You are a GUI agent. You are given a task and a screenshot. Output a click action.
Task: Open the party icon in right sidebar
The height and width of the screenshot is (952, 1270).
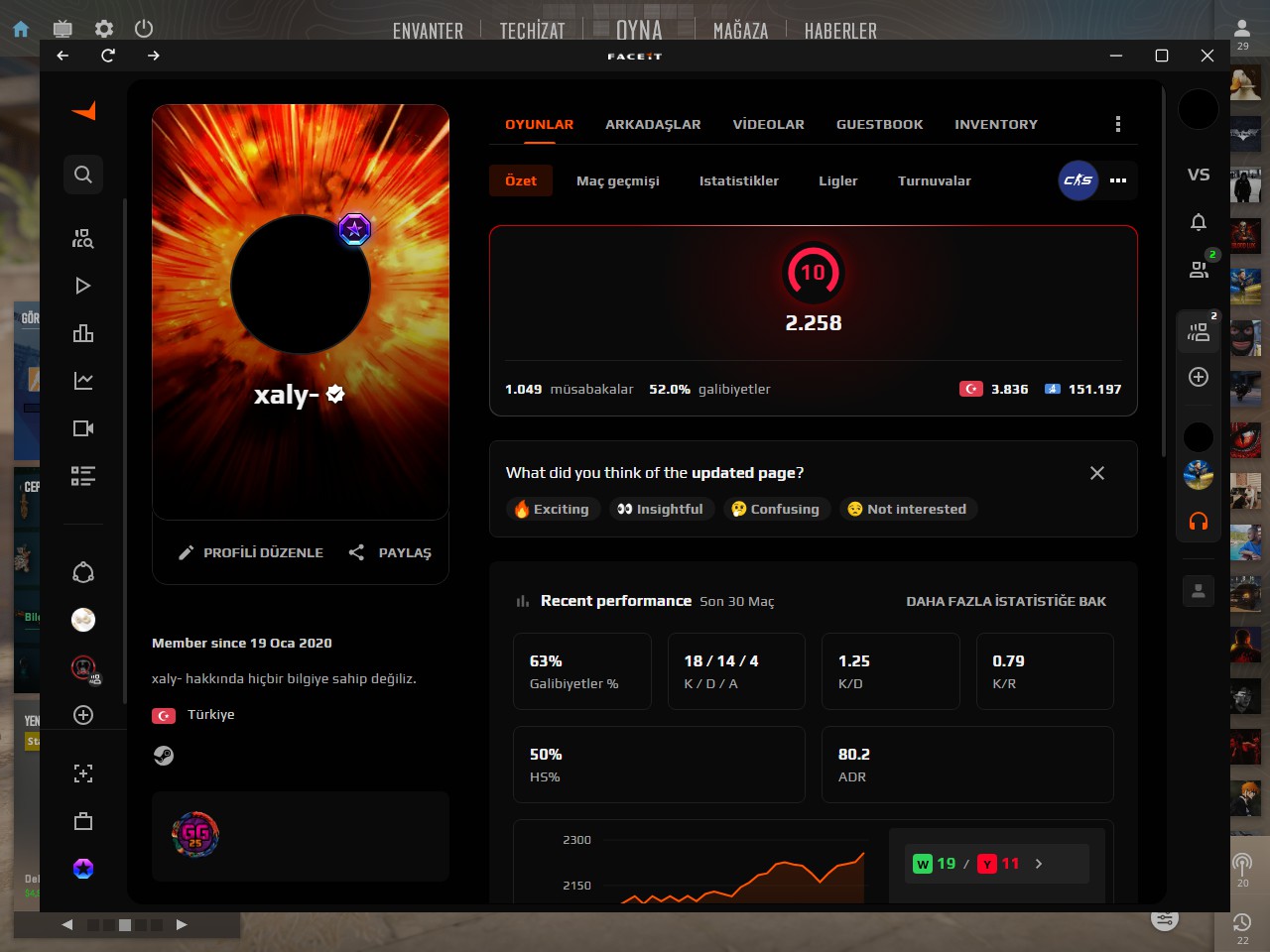(1199, 331)
